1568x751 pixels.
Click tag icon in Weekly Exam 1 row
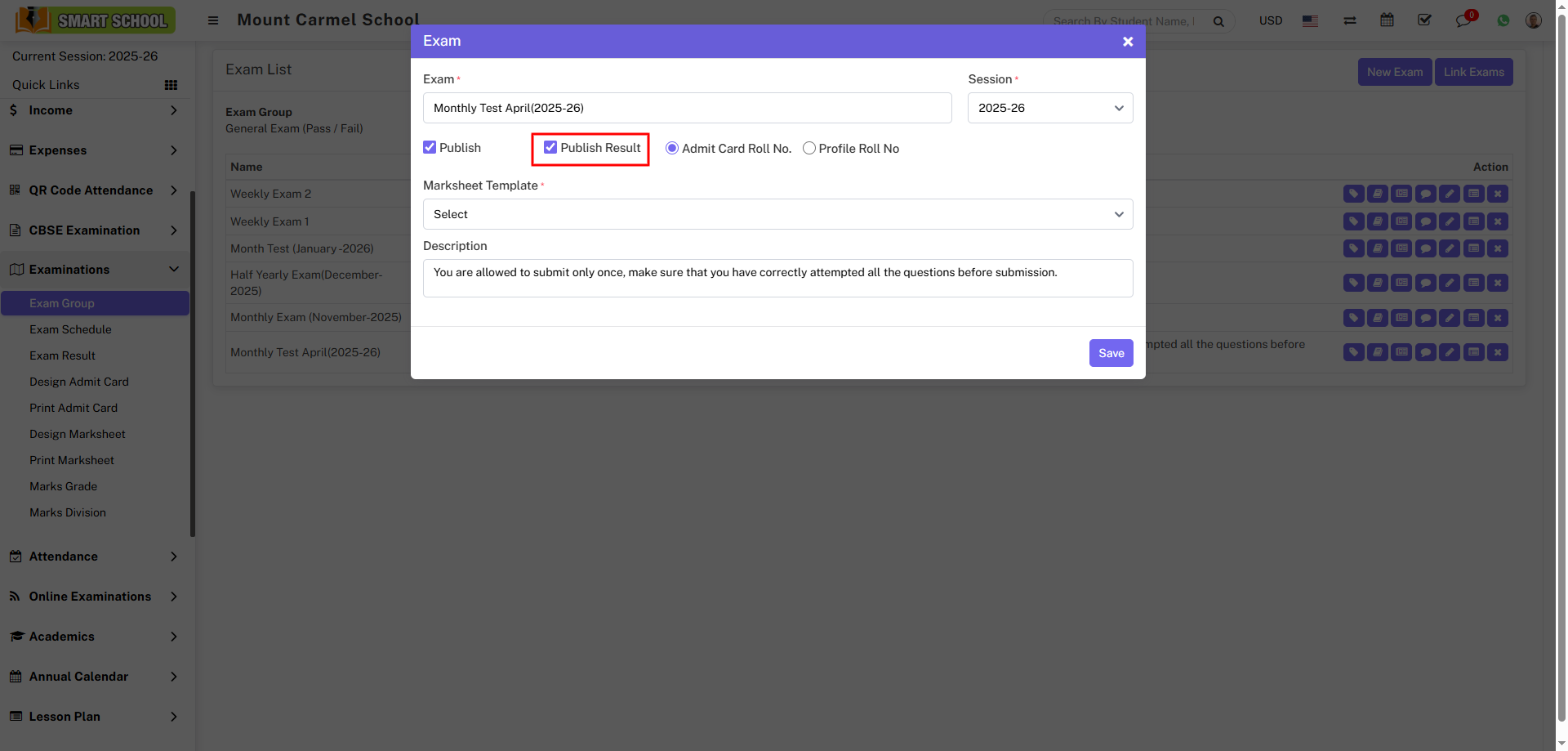[1353, 221]
